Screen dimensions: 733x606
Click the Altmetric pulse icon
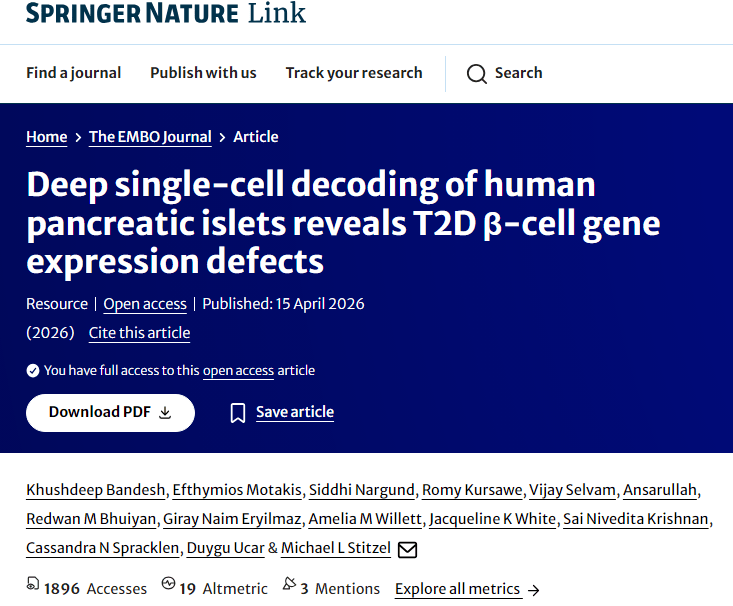click(x=168, y=584)
